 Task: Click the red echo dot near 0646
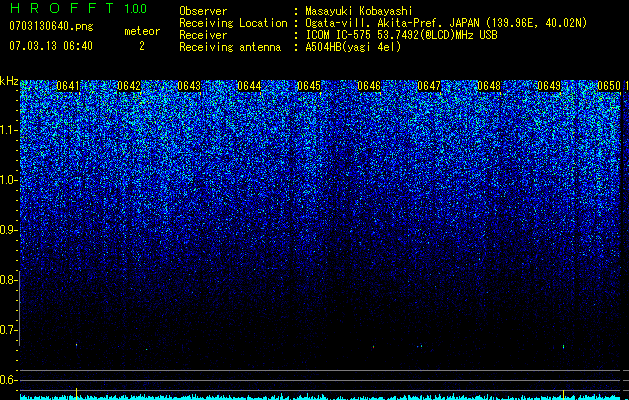(373, 347)
